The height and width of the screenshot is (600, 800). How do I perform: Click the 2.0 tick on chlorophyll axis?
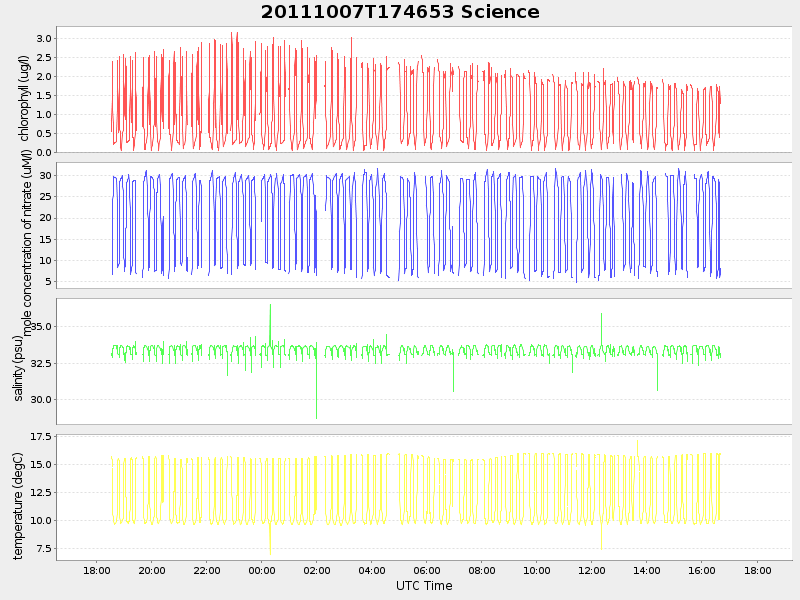pyautogui.click(x=44, y=77)
